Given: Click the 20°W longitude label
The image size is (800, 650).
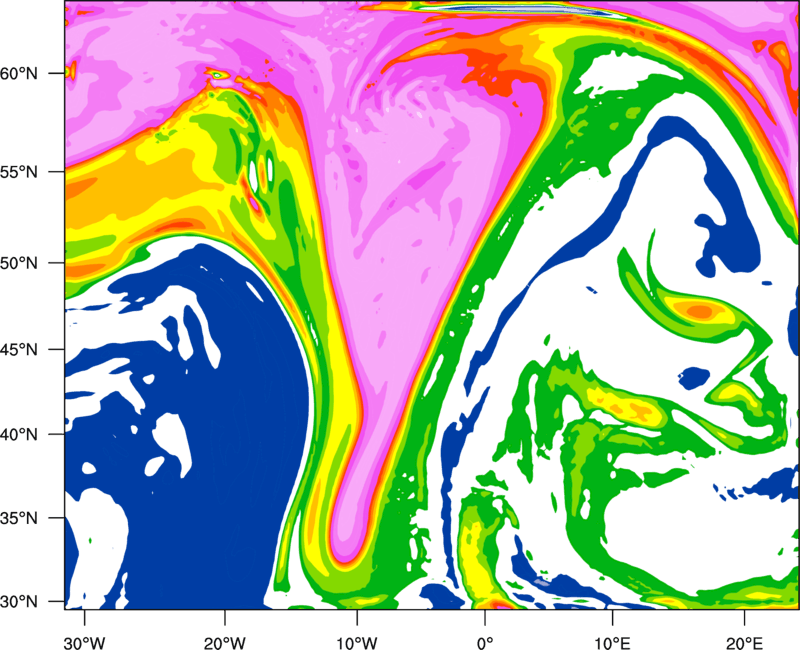Looking at the screenshot, I should (x=224, y=643).
